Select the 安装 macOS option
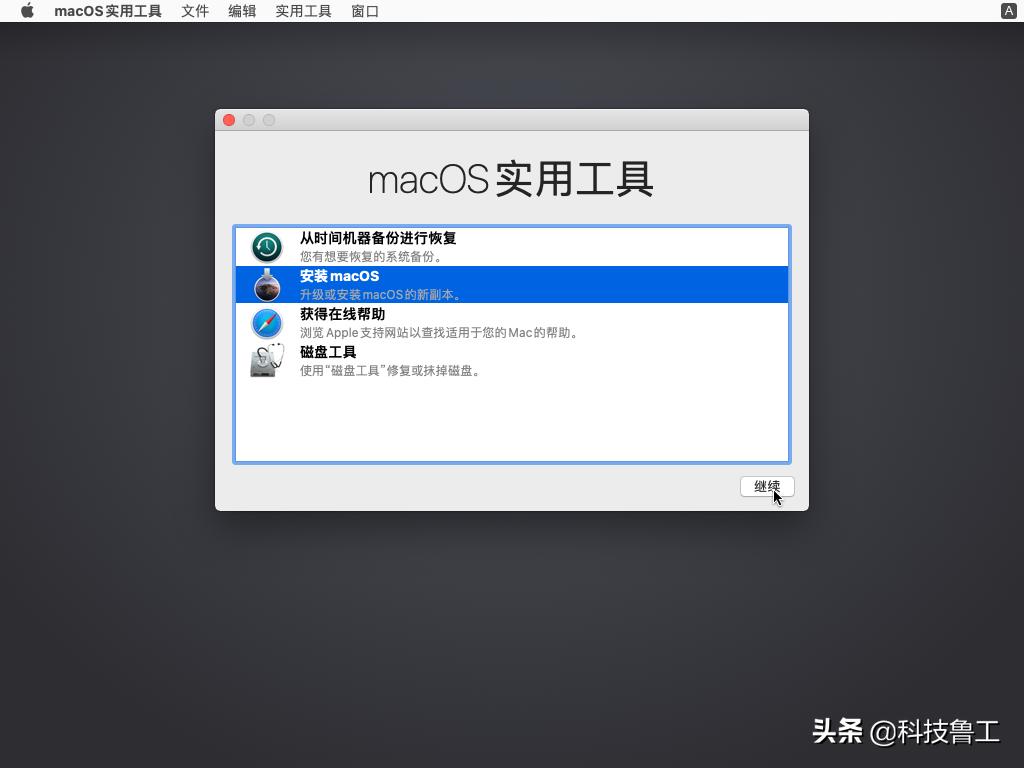This screenshot has width=1024, height=768. [x=400, y=284]
